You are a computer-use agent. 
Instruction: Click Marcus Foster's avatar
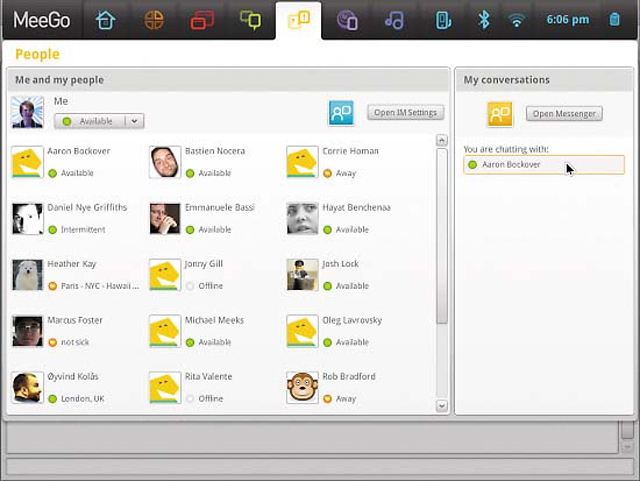point(27,331)
